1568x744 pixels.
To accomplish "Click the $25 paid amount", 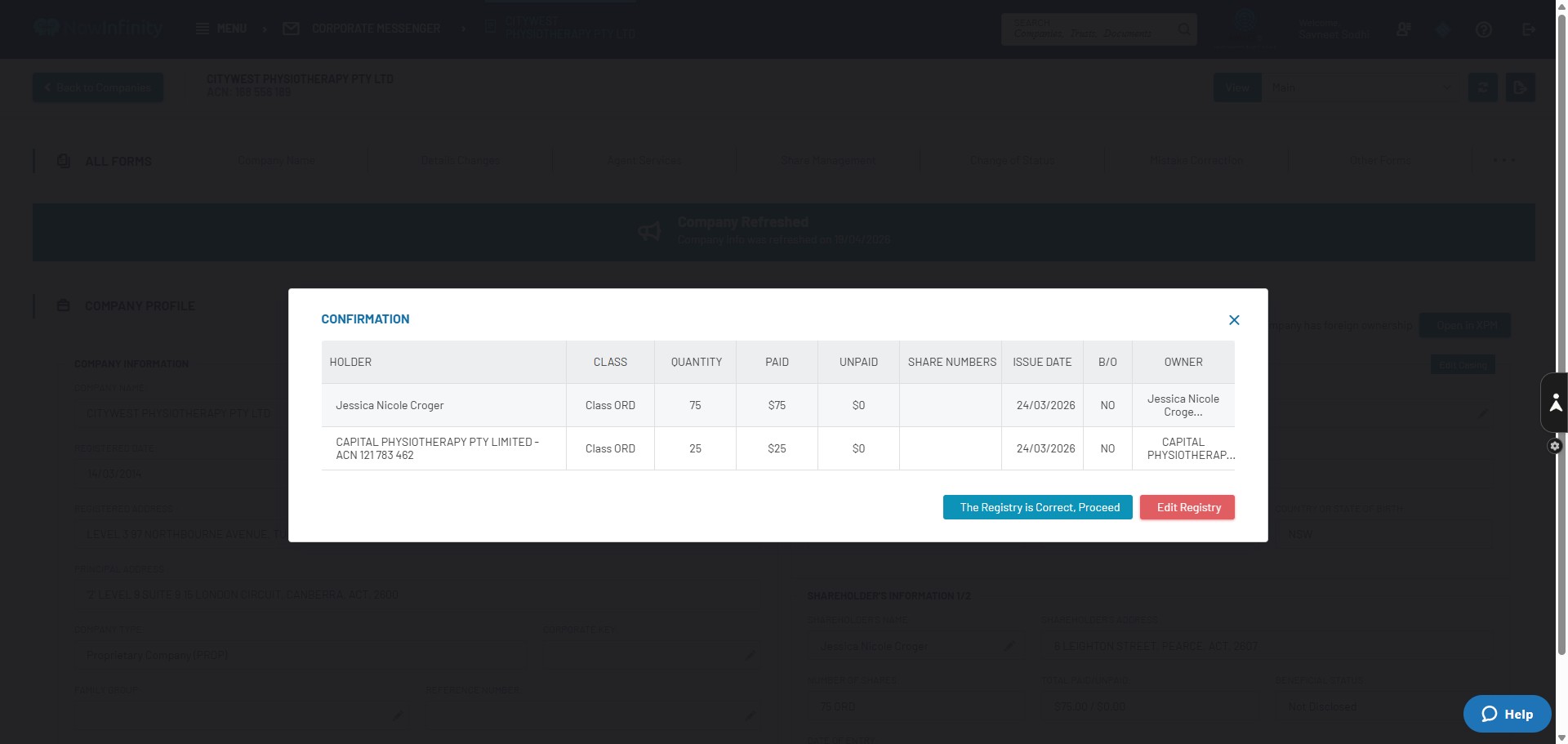I will pos(777,448).
